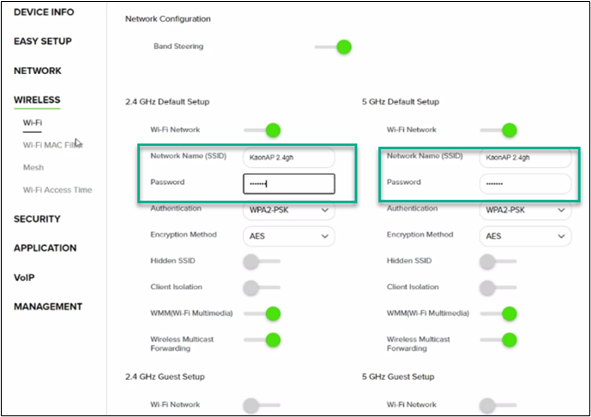Enable the 5 GHz Guest Wi-Fi Network
Screen dimensions: 591x417
498,405
